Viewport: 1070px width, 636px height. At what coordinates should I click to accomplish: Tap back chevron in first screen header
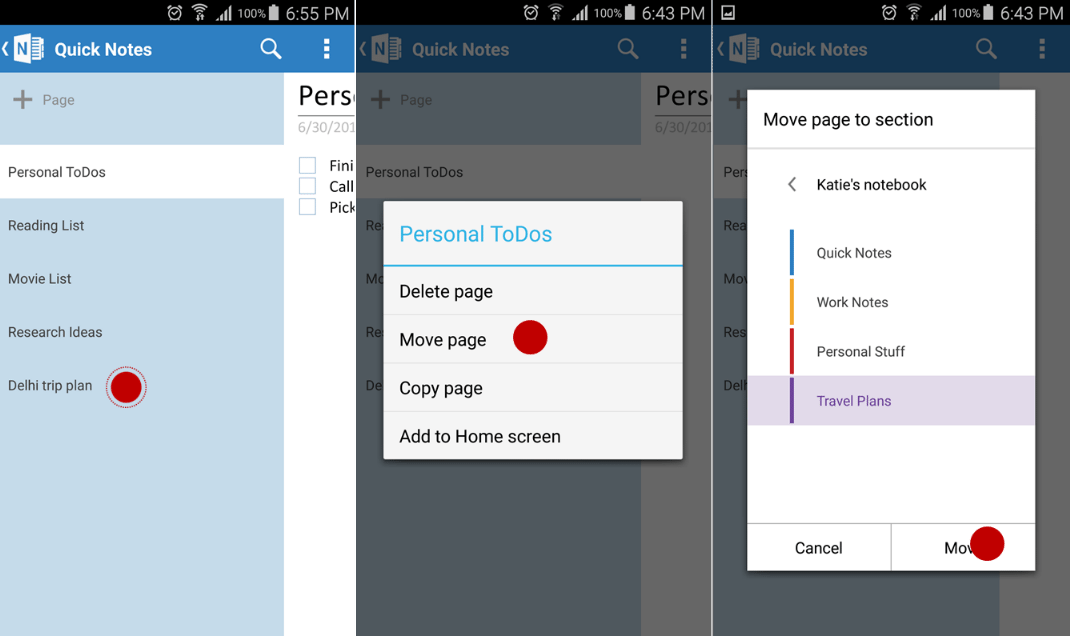tap(5, 48)
